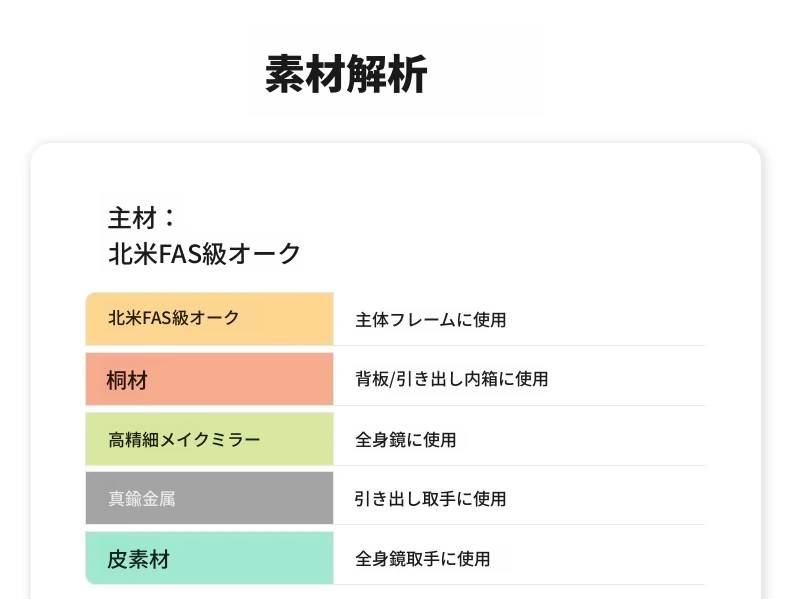Click the gray 真鍮金属 cell
This screenshot has height=599, width=790.
click(x=210, y=498)
